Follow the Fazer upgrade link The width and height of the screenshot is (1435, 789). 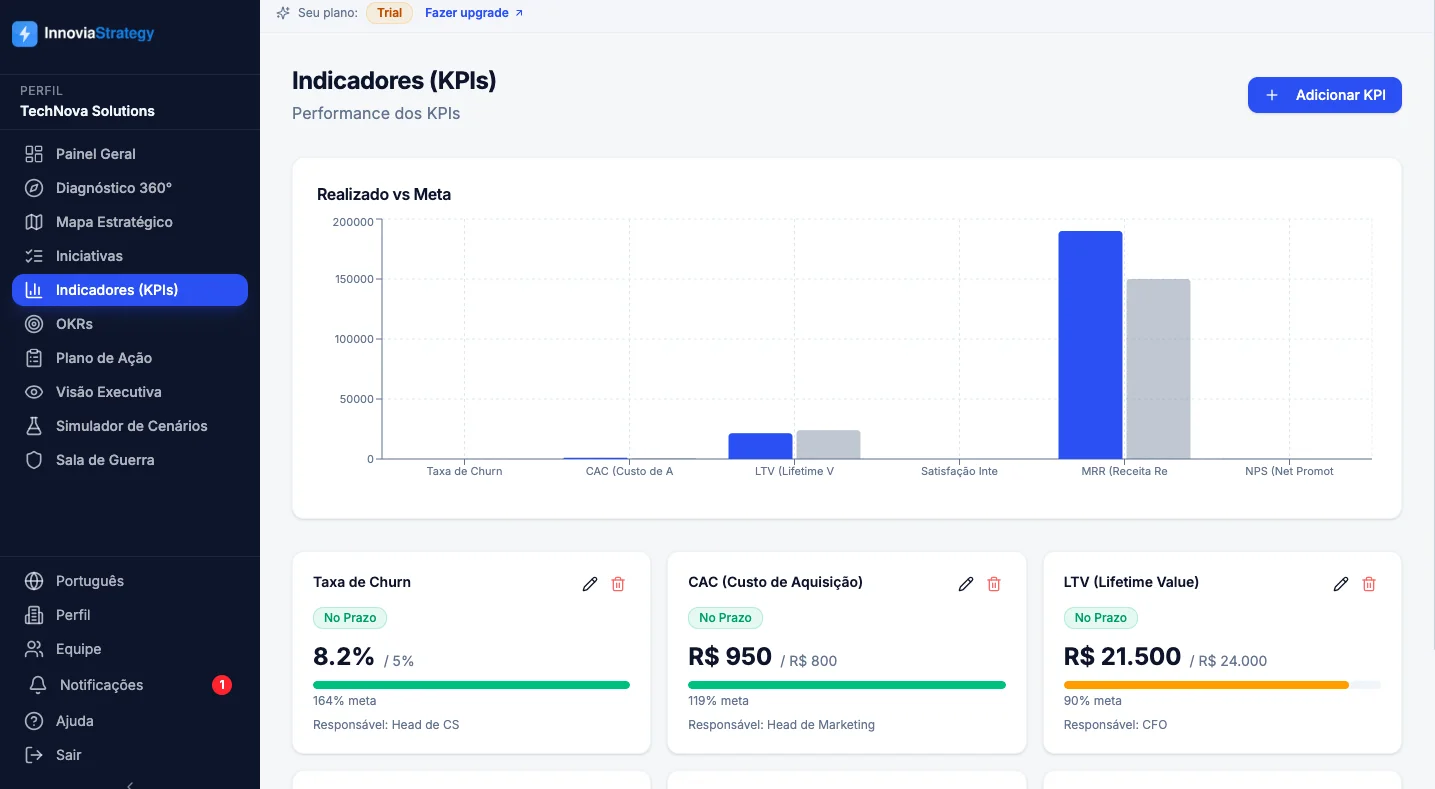[474, 13]
